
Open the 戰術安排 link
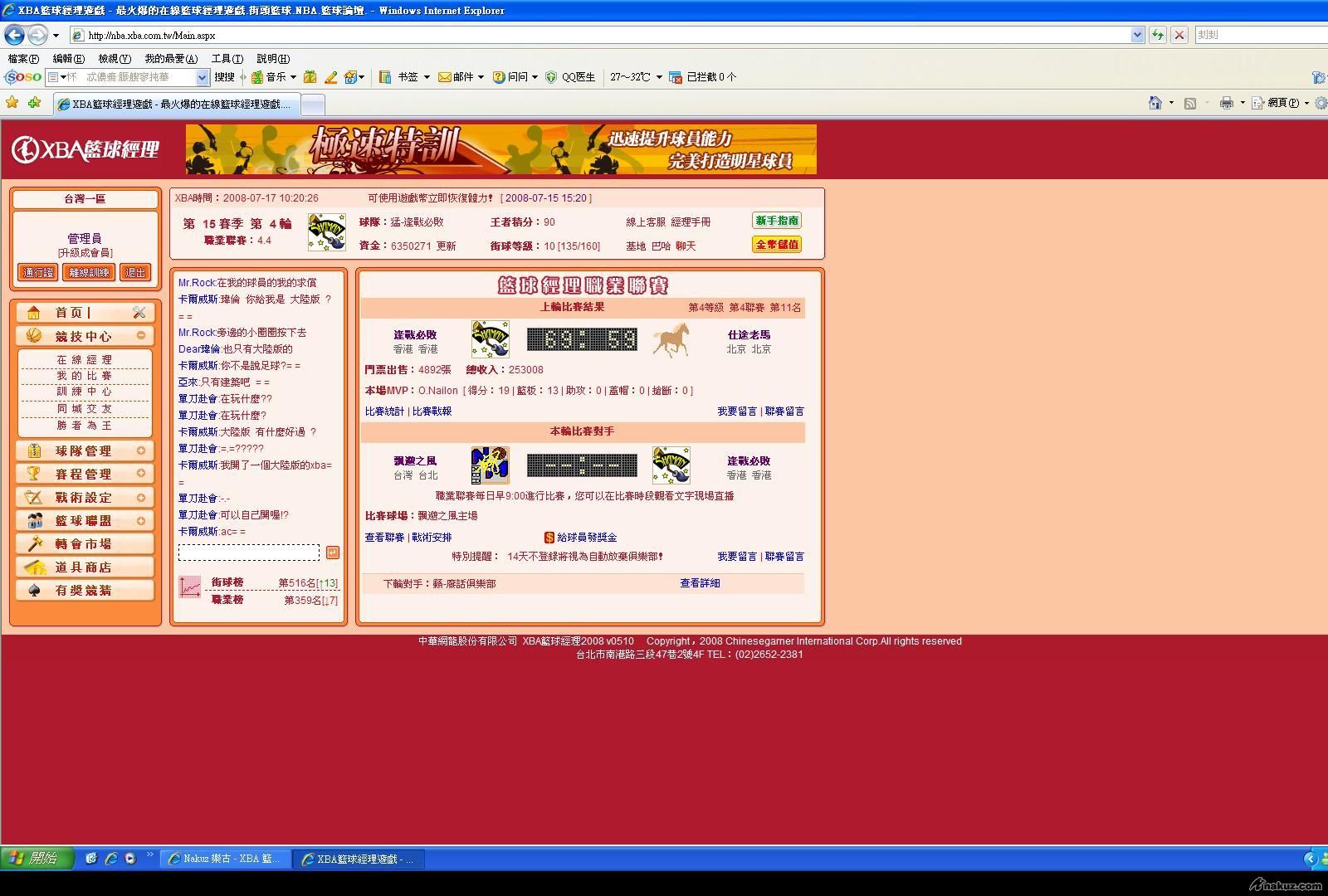click(432, 538)
